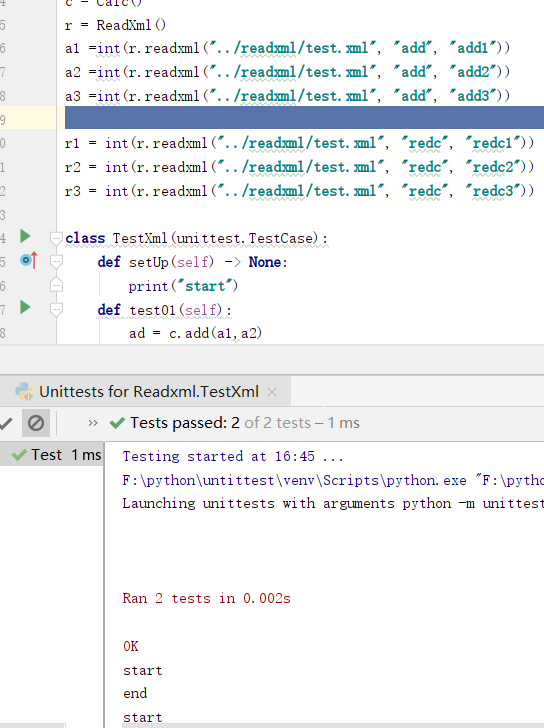Collapse the setUp method fold marker

(56, 262)
